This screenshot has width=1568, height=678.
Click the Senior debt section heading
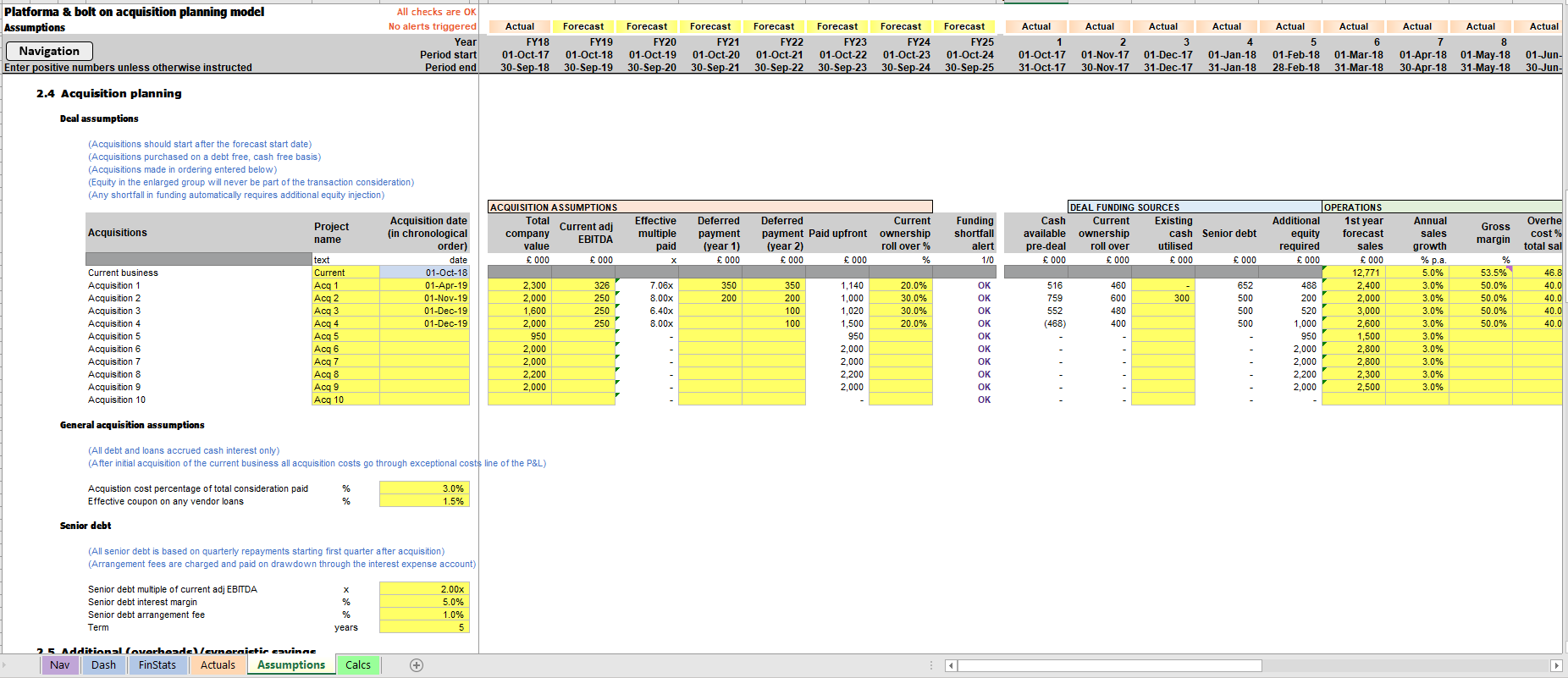coord(86,526)
